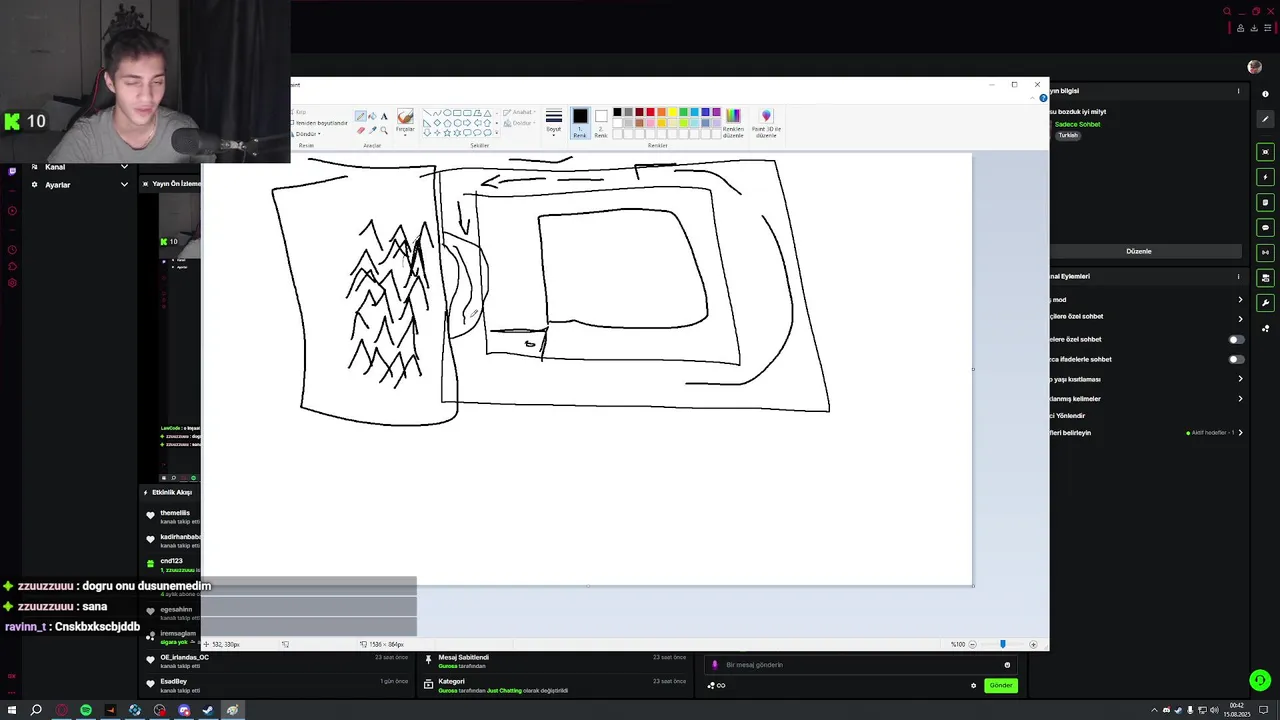1280x720 pixels.
Task: Click the green headset support icon
Action: (x=1260, y=680)
